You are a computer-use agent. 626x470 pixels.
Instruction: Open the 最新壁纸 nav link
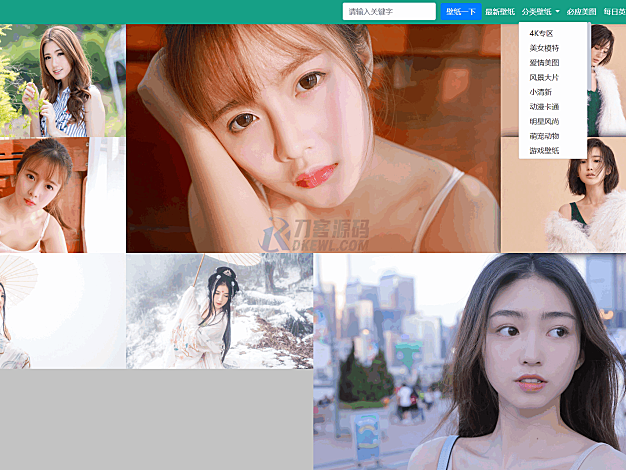tap(500, 12)
